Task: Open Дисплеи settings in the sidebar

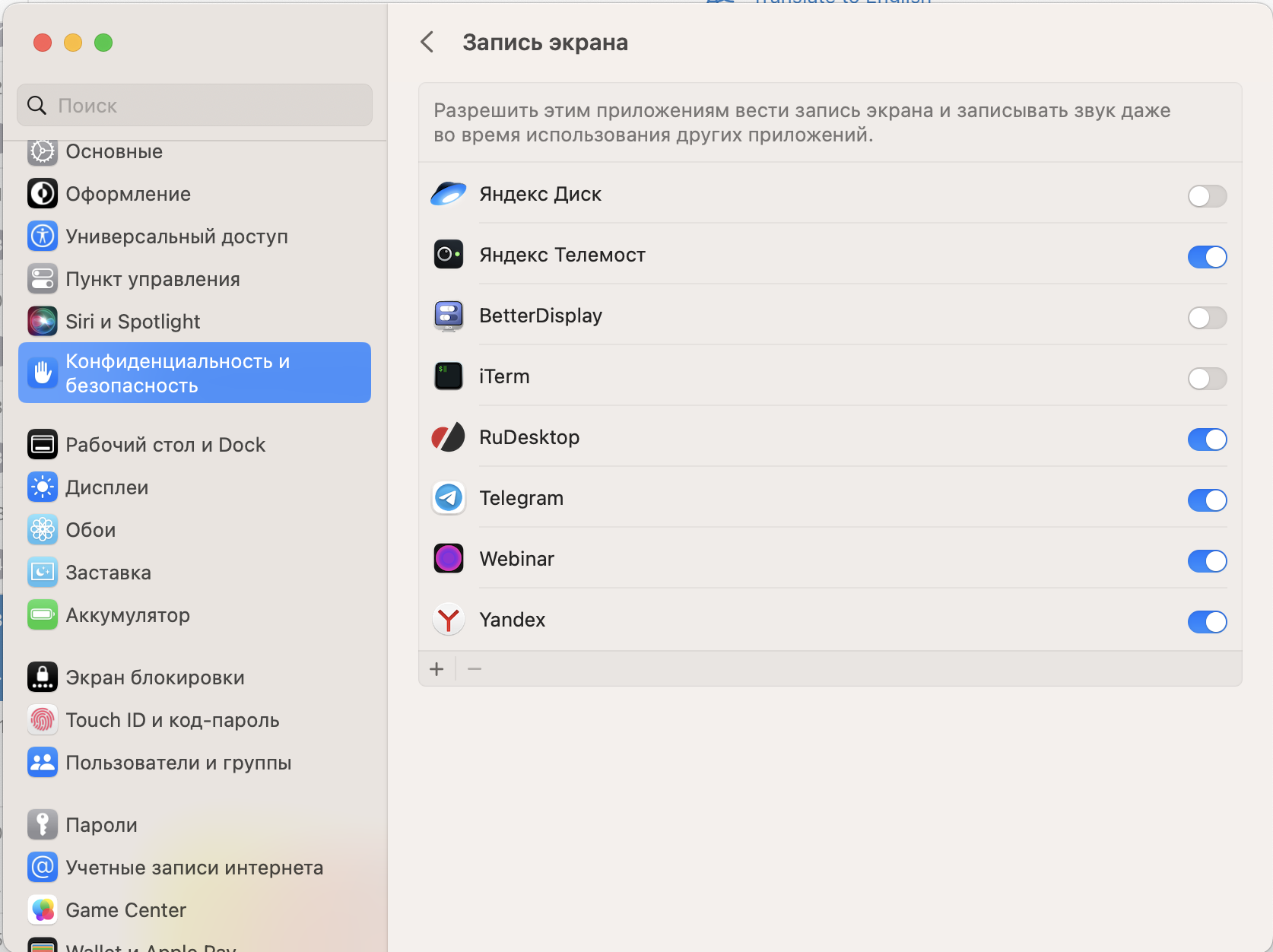Action: coord(106,487)
